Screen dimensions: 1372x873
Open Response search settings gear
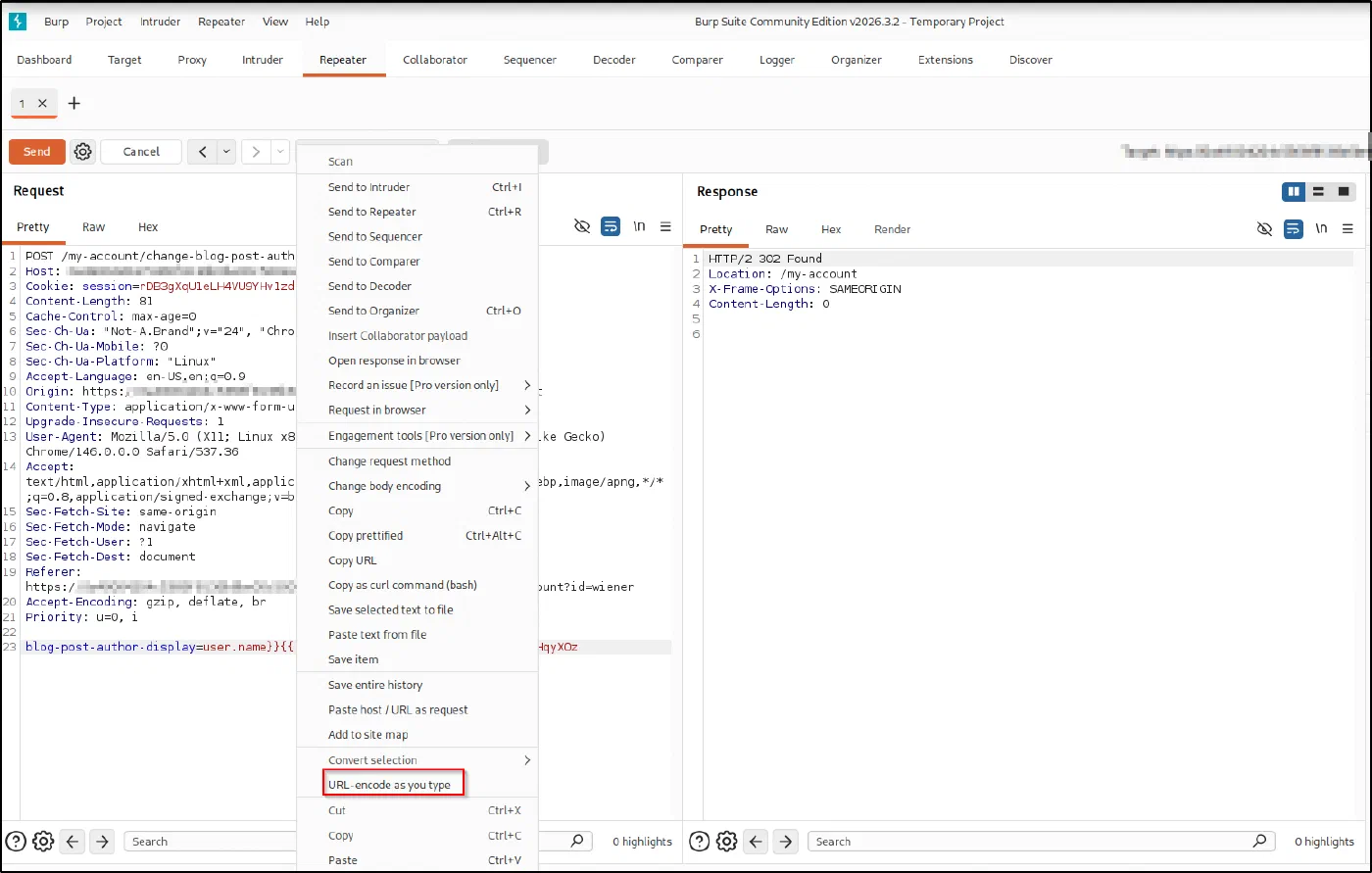tap(726, 842)
